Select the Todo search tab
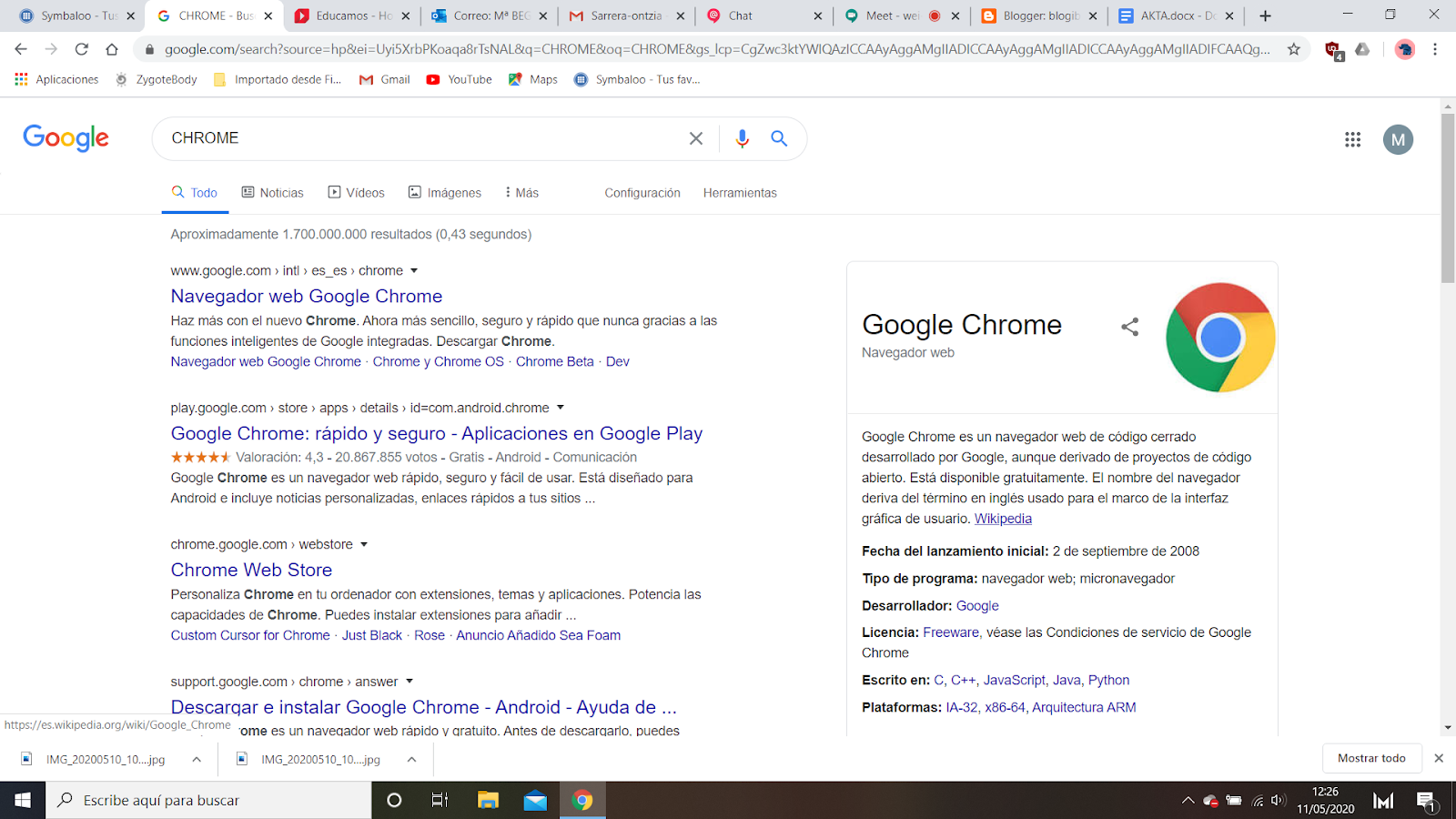 (x=195, y=193)
